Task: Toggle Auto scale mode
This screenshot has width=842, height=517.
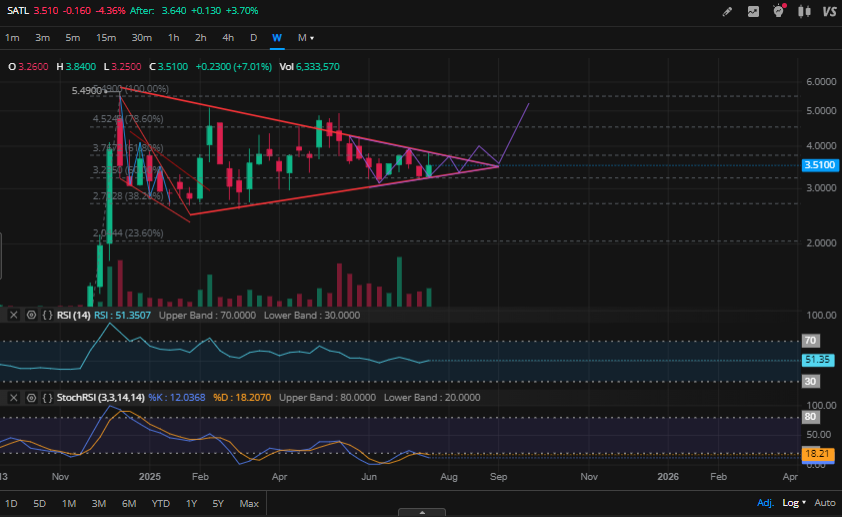Action: click(825, 503)
